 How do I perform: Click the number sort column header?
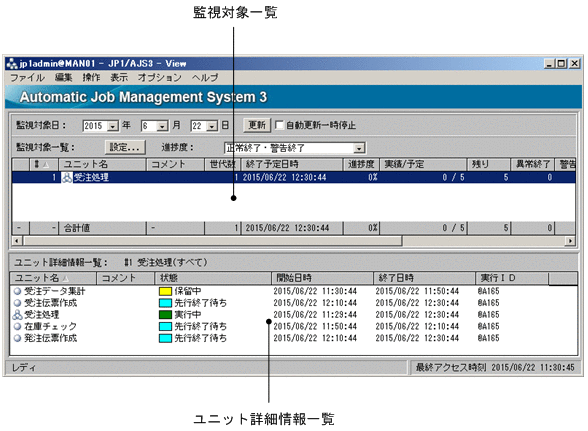[x=44, y=164]
